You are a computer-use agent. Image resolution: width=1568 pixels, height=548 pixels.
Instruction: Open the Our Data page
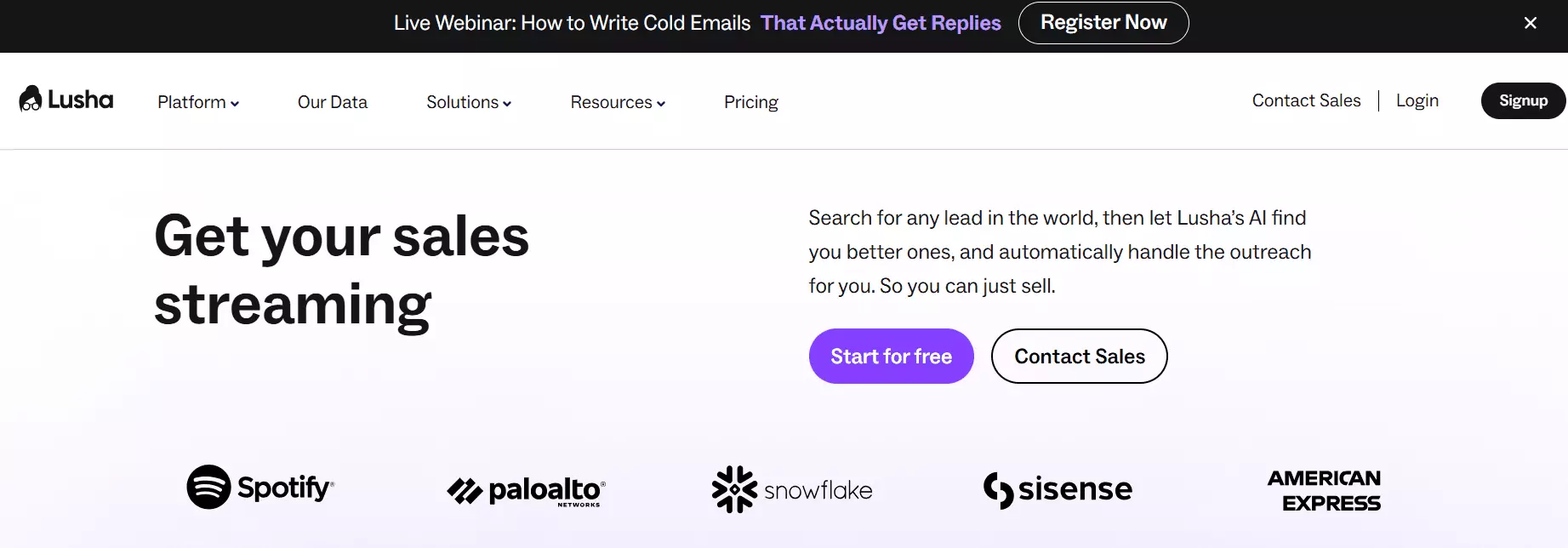tap(333, 102)
